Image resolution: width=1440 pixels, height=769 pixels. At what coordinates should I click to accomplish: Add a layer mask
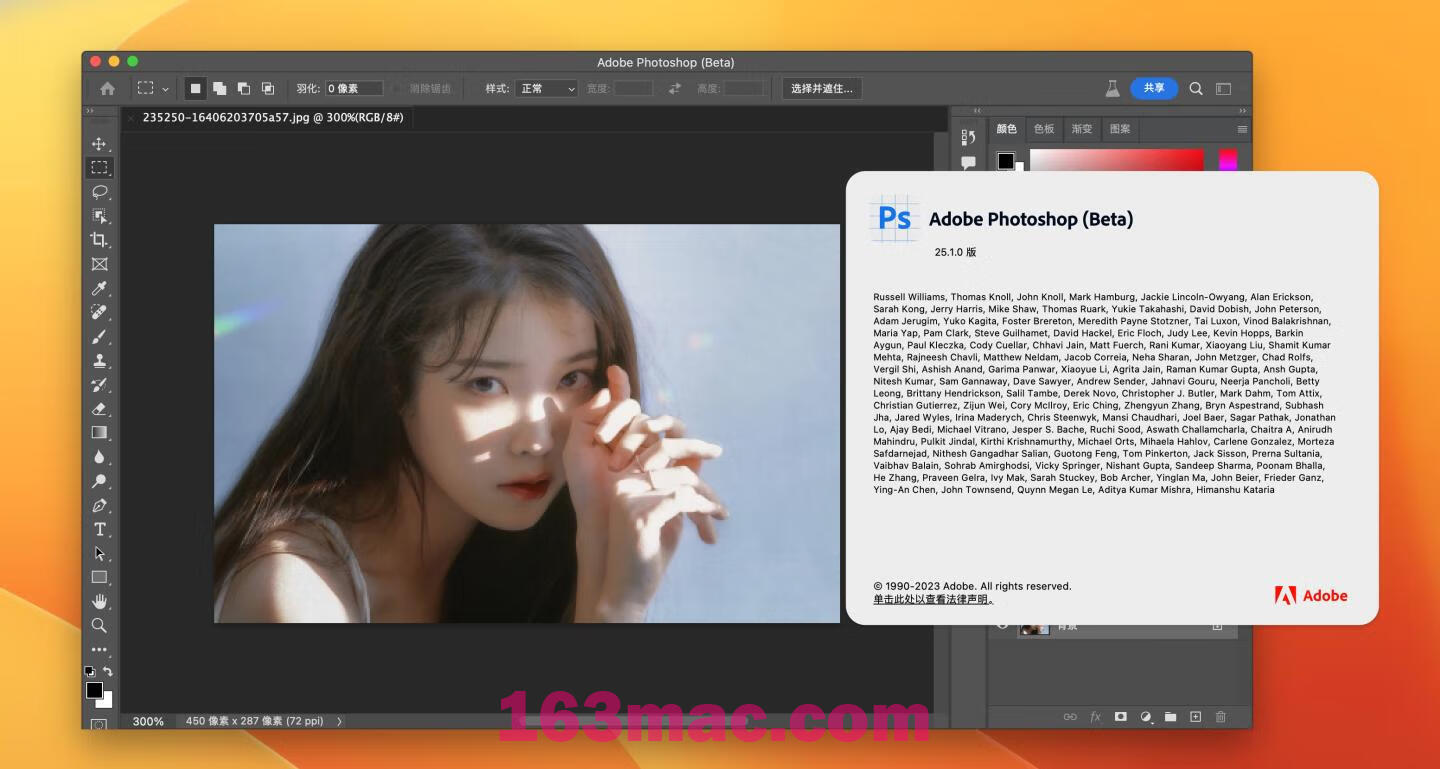[x=1120, y=717]
